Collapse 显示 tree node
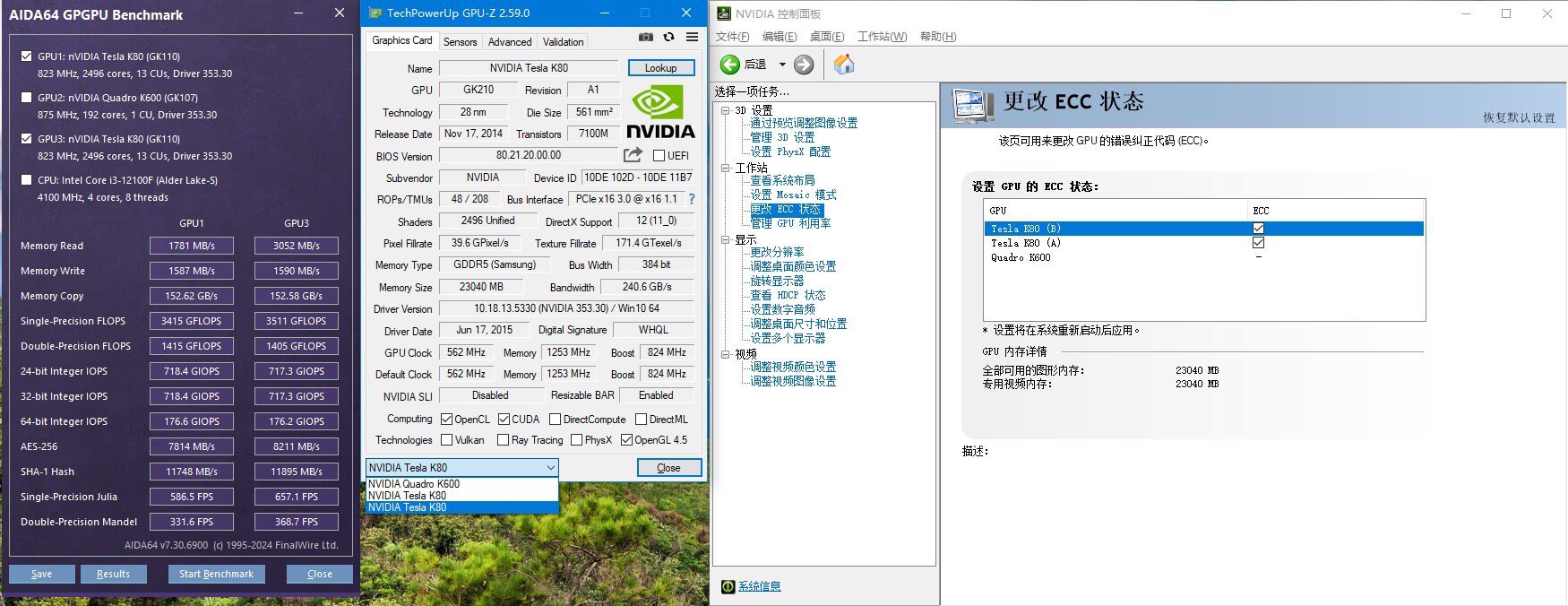The image size is (1568, 606). tap(726, 239)
